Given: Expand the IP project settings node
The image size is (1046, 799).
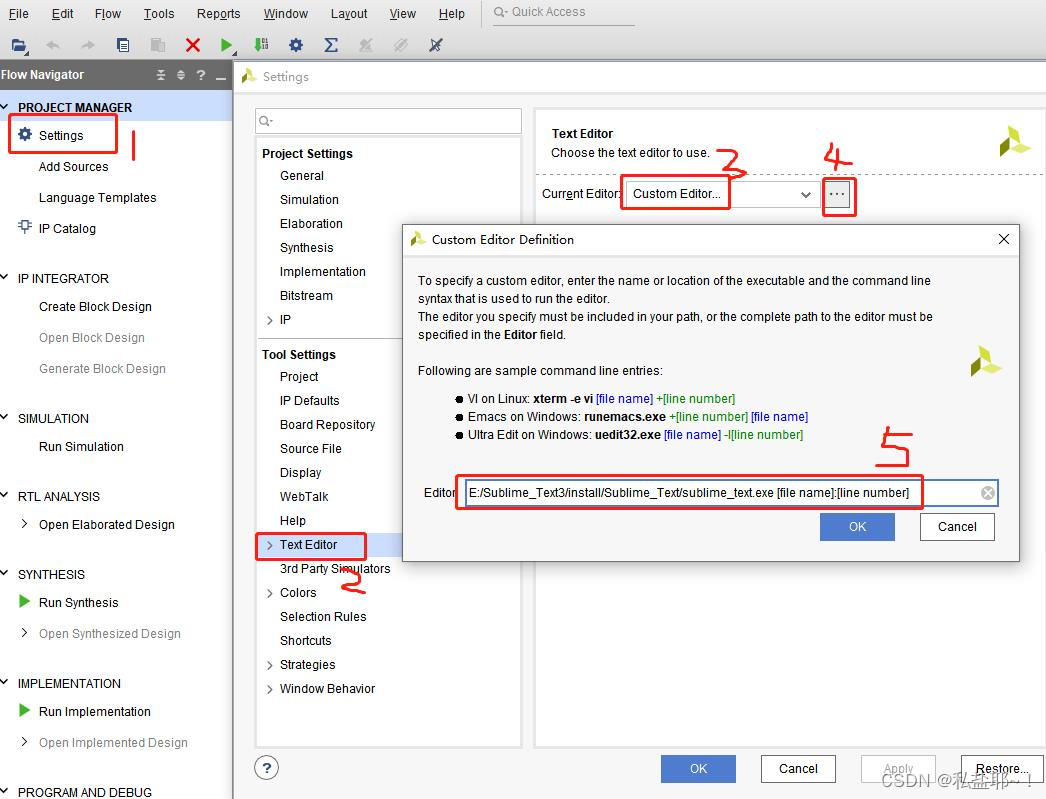Looking at the screenshot, I should pos(270,320).
